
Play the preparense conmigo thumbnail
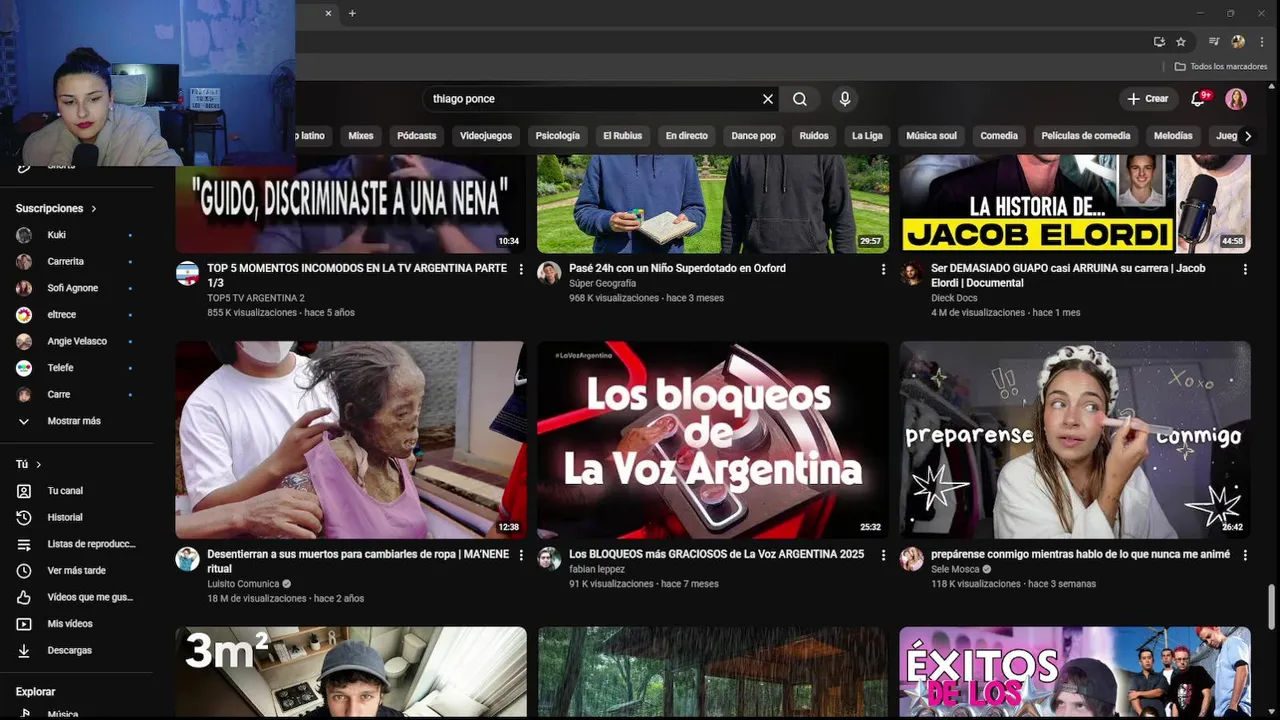coord(1075,440)
